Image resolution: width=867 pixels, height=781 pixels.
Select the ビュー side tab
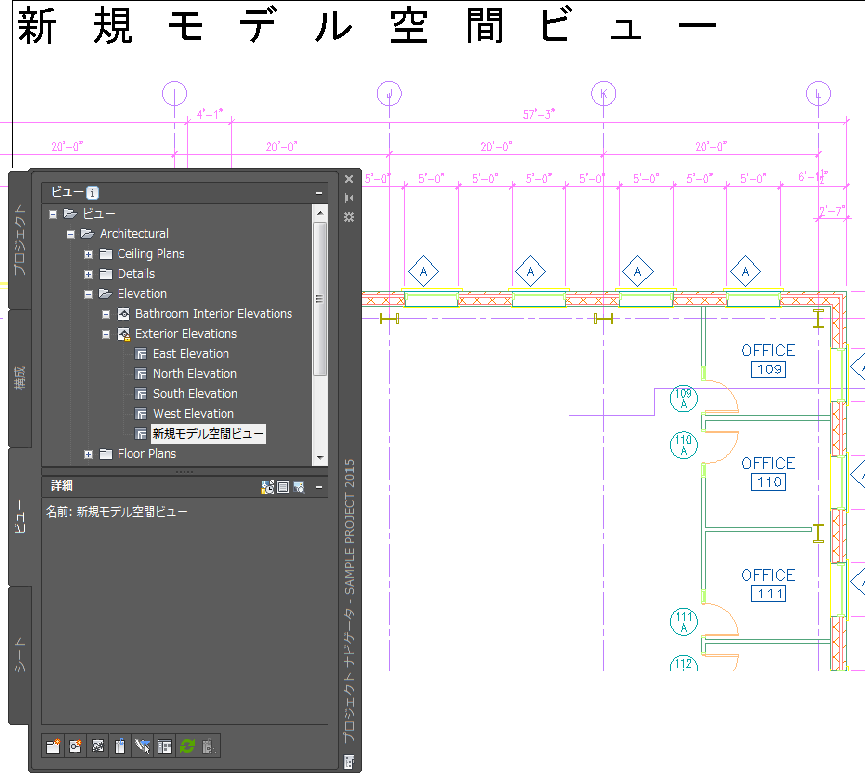click(20, 516)
